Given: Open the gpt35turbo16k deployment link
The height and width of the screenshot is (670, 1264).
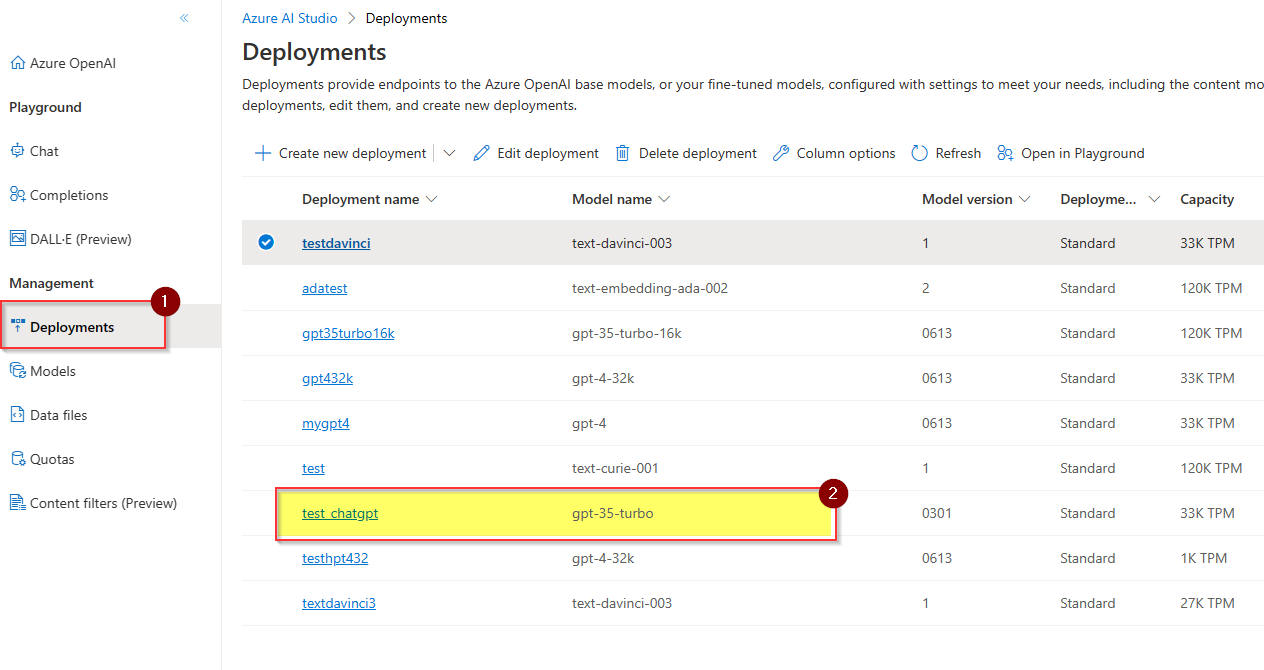Looking at the screenshot, I should coord(348,333).
